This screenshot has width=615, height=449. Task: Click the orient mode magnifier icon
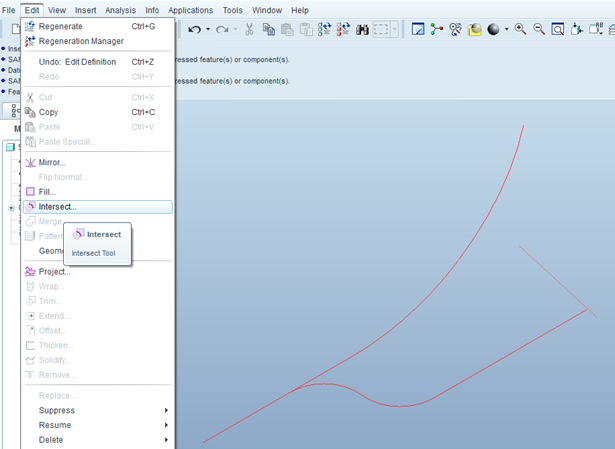tap(455, 29)
